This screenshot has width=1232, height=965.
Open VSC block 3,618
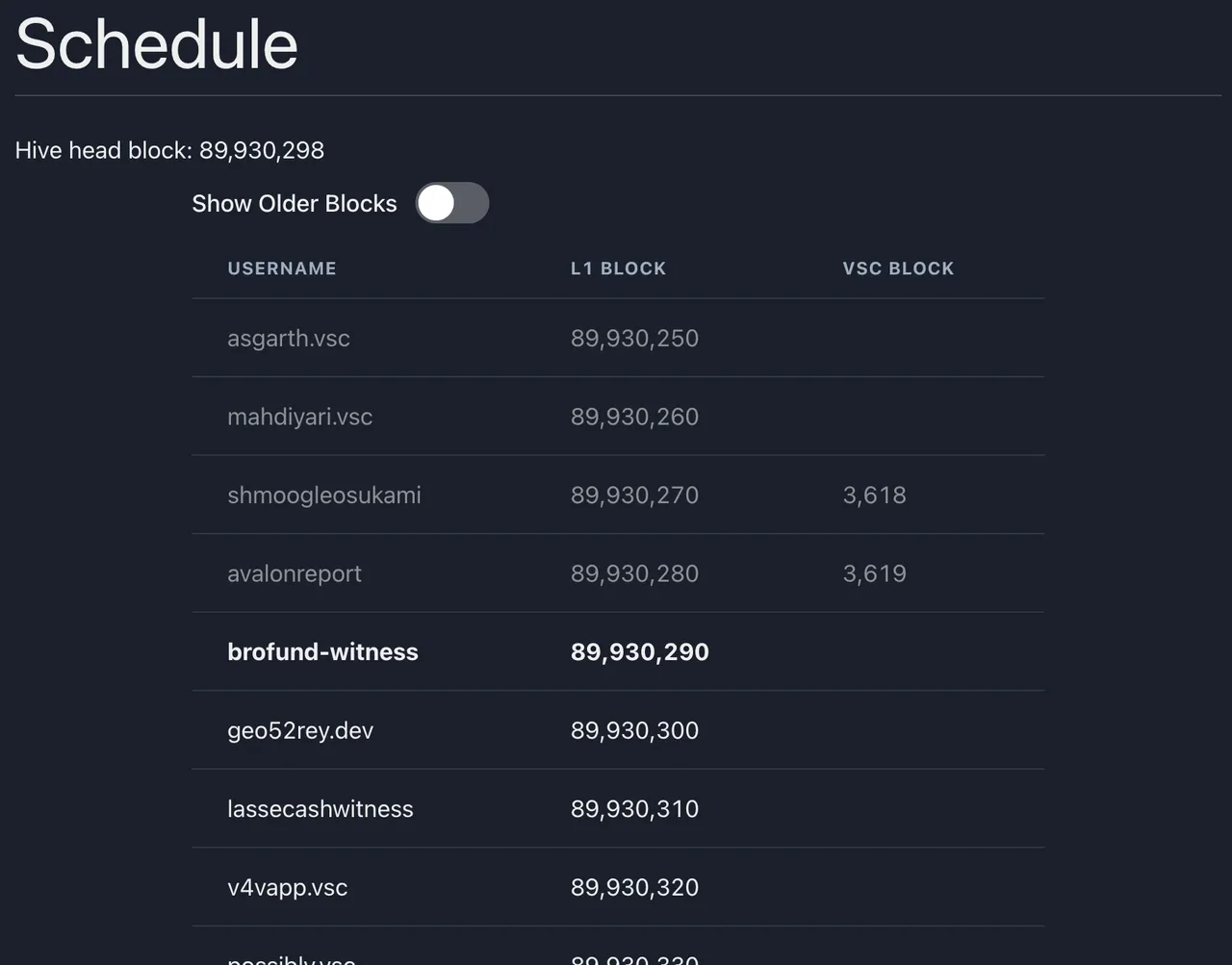[874, 495]
